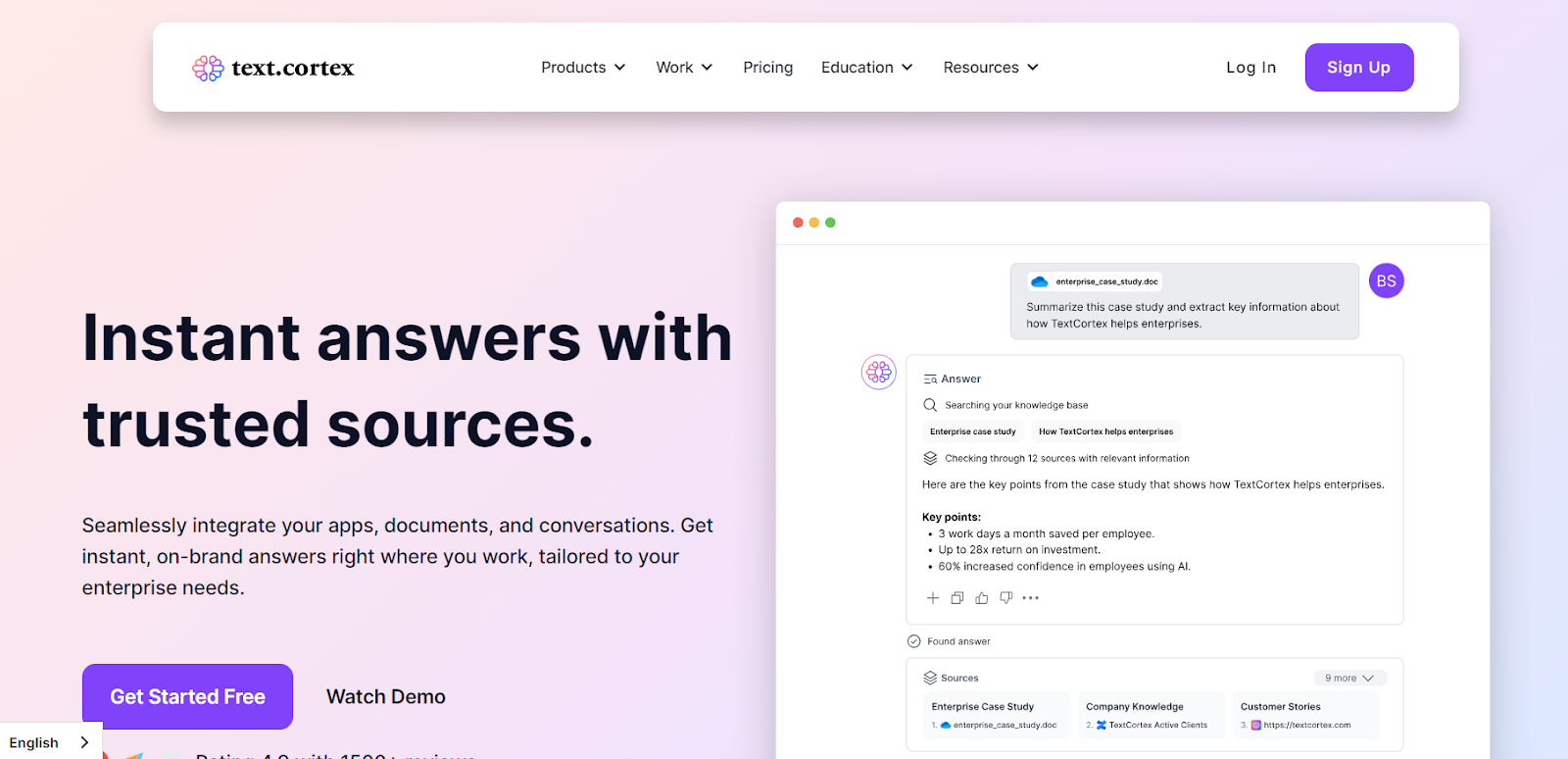Click the Enterprise case study chip
Viewport: 1568px width, 759px height.
(x=973, y=431)
